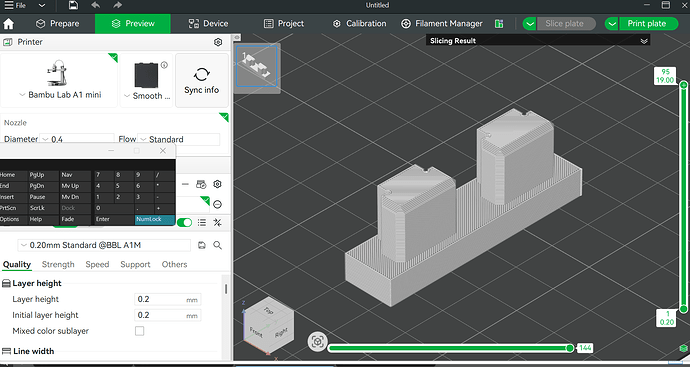Enable the Mixed color sublayer checkbox
This screenshot has width=690, height=367.
139,331
